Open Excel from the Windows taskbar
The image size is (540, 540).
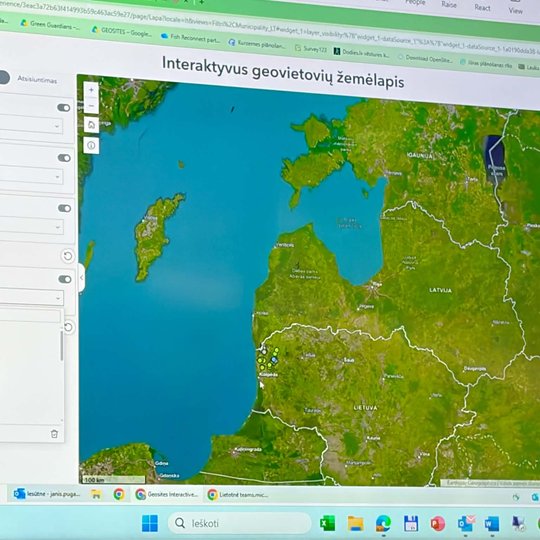(x=327, y=523)
